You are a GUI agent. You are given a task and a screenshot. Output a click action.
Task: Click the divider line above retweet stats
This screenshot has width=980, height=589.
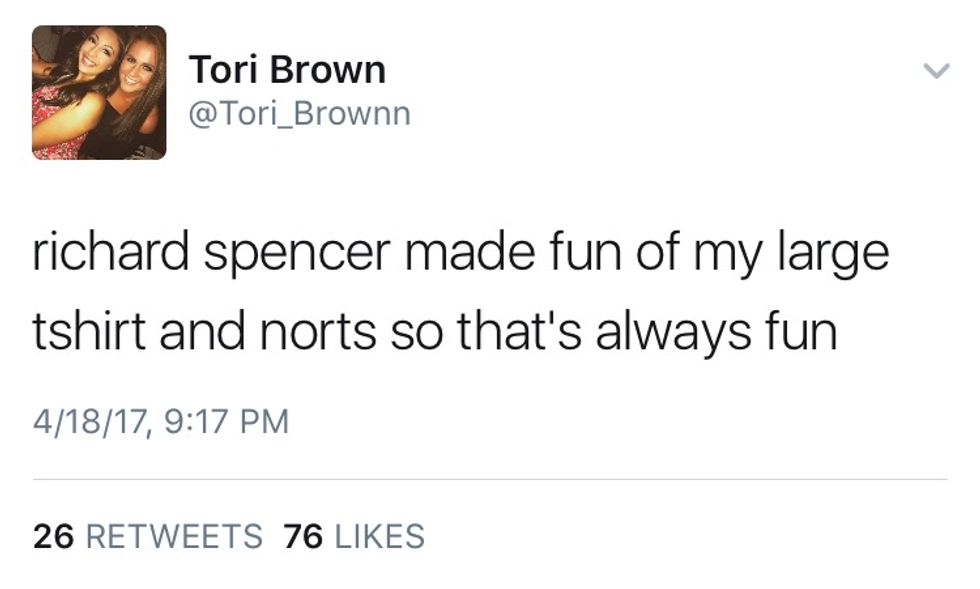point(490,480)
